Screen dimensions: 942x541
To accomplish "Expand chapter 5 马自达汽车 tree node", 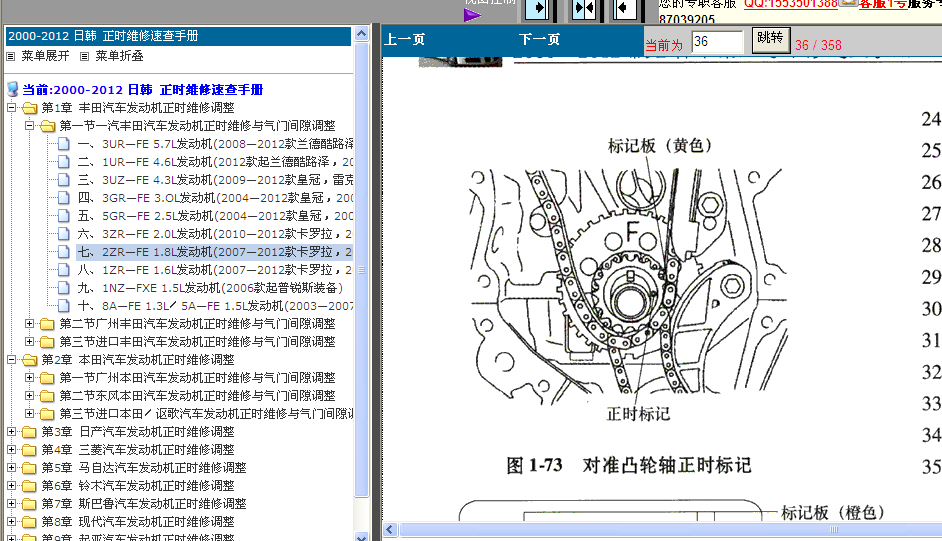I will coord(11,468).
